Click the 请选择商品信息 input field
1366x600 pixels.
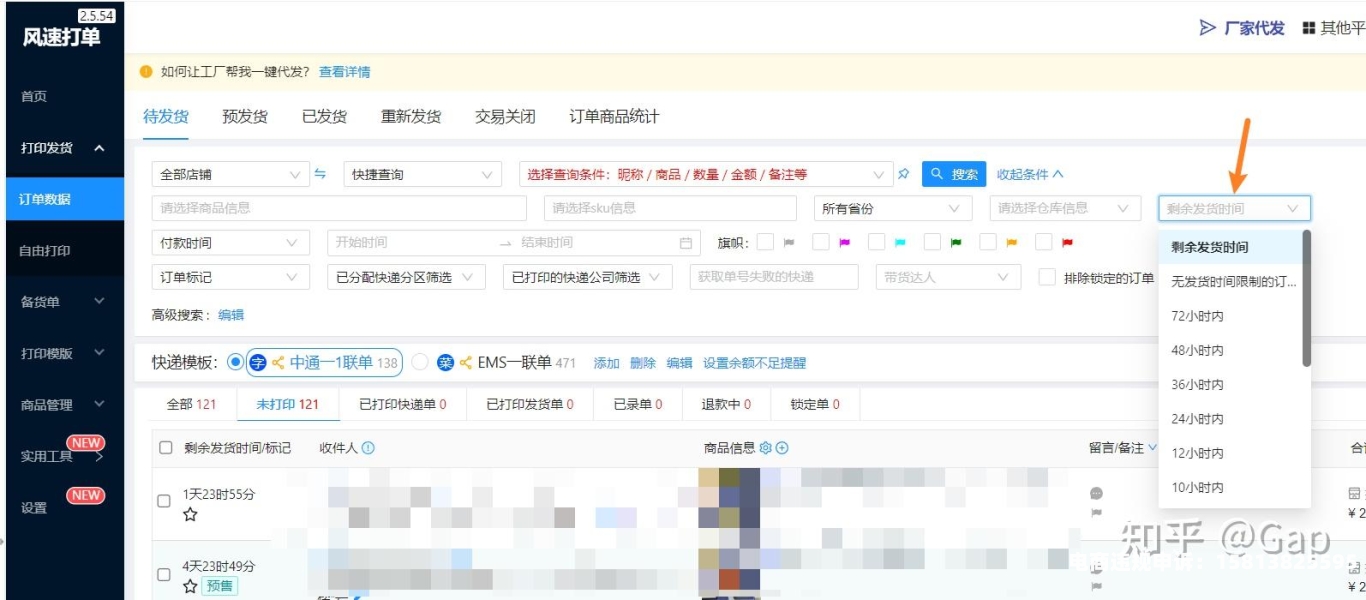coord(339,208)
